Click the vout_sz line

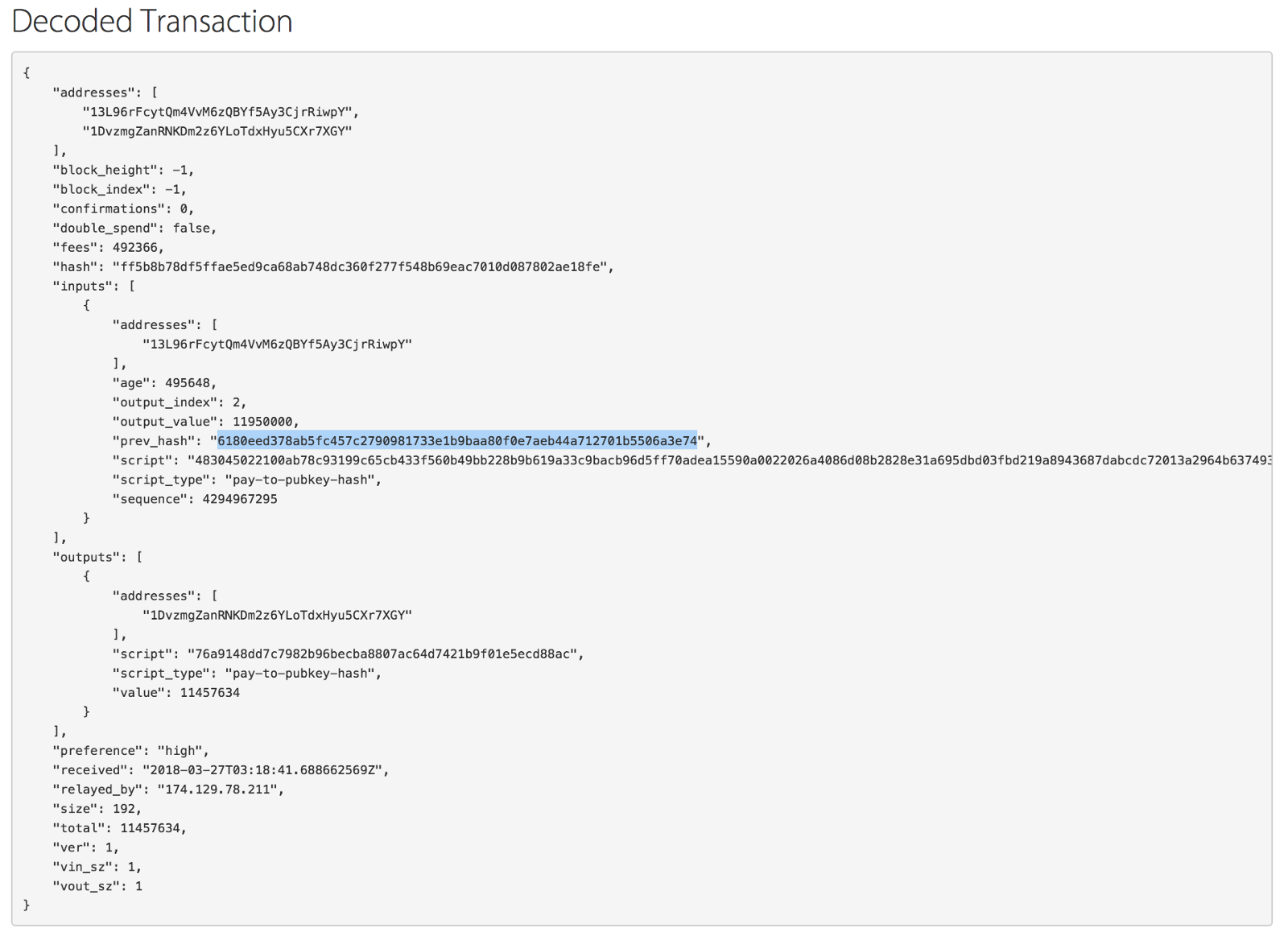point(97,886)
